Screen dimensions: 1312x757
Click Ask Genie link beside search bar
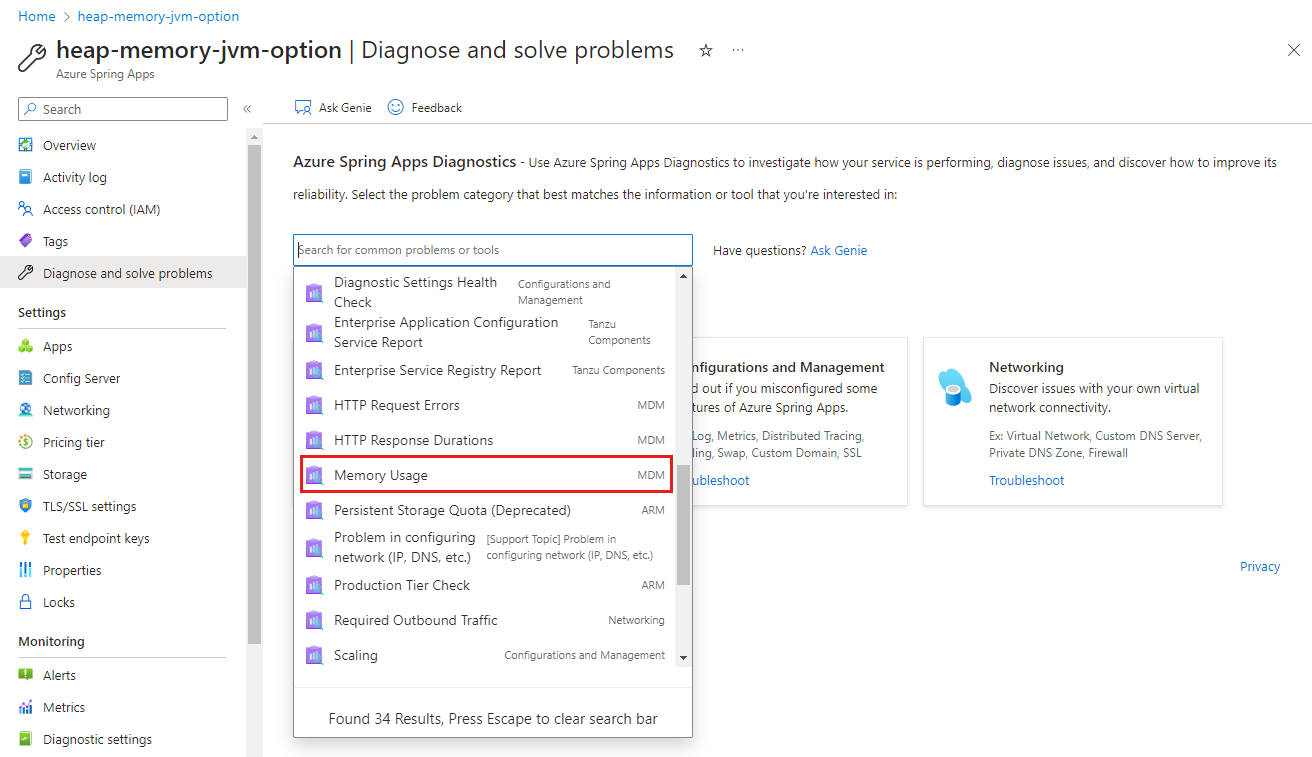[839, 250]
